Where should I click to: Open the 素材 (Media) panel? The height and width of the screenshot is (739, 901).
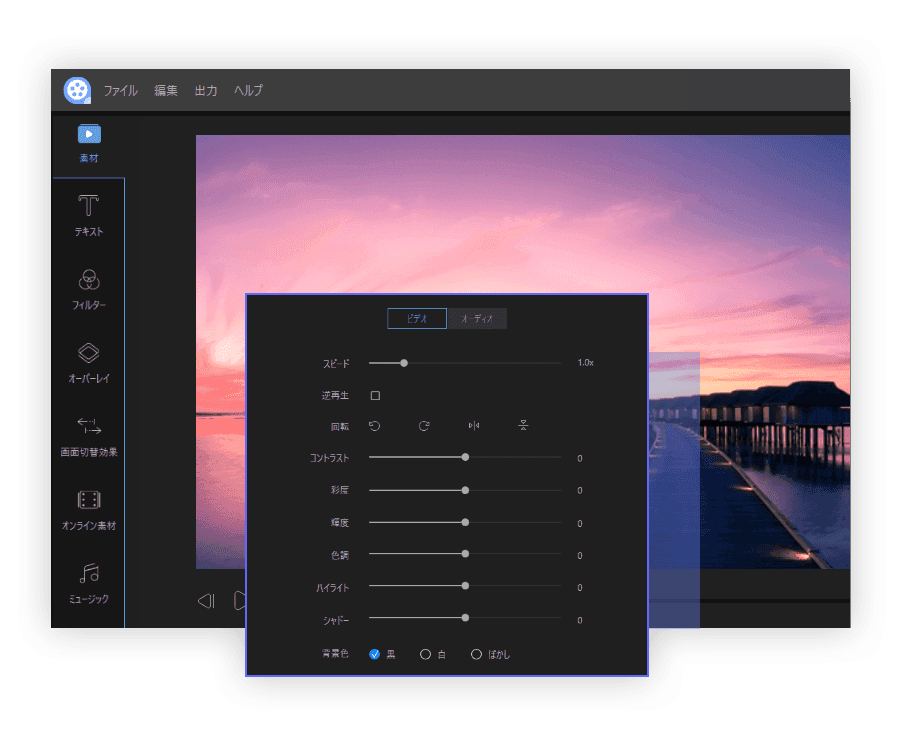click(x=89, y=142)
